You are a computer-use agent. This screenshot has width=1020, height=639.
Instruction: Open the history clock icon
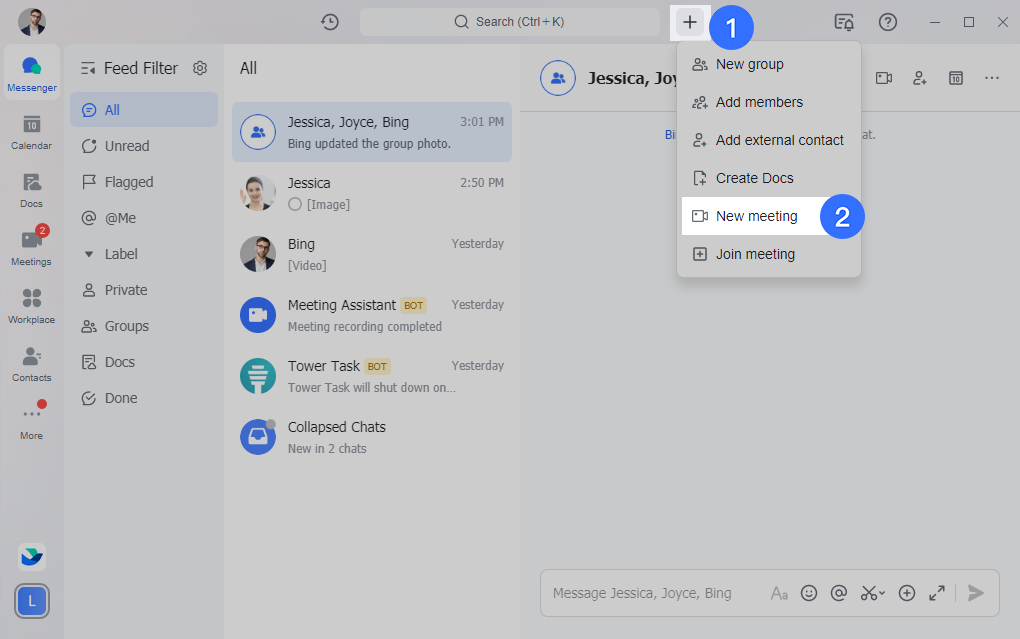pos(329,22)
